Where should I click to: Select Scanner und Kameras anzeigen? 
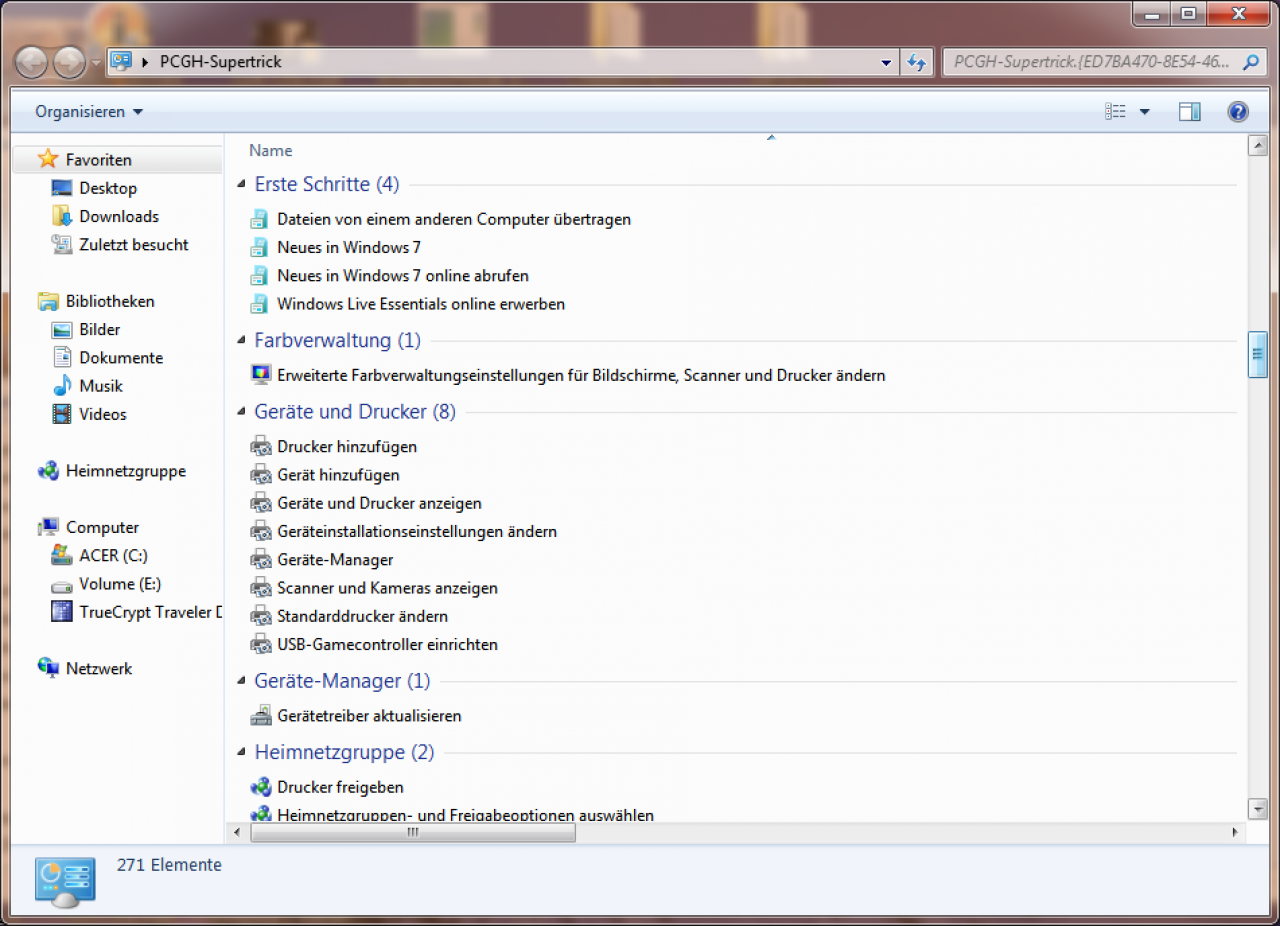point(387,588)
